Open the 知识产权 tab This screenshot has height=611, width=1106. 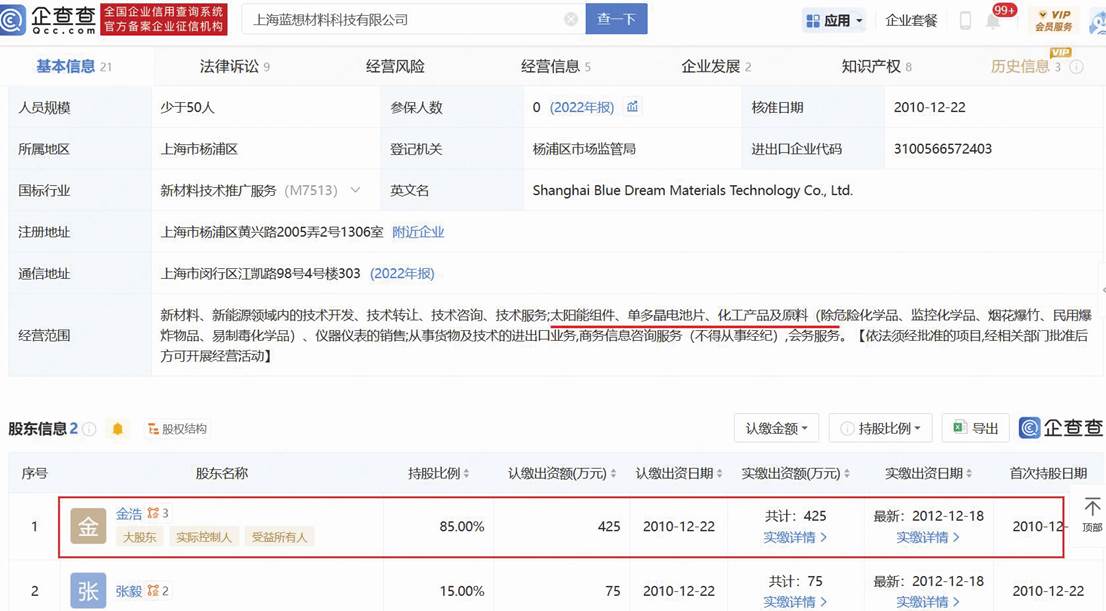point(876,67)
